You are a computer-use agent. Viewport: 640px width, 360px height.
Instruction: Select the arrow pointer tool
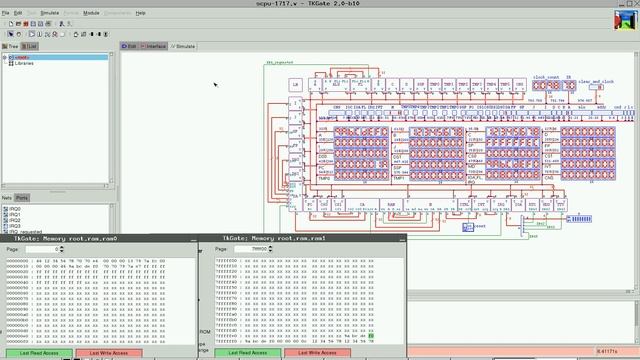point(11,34)
